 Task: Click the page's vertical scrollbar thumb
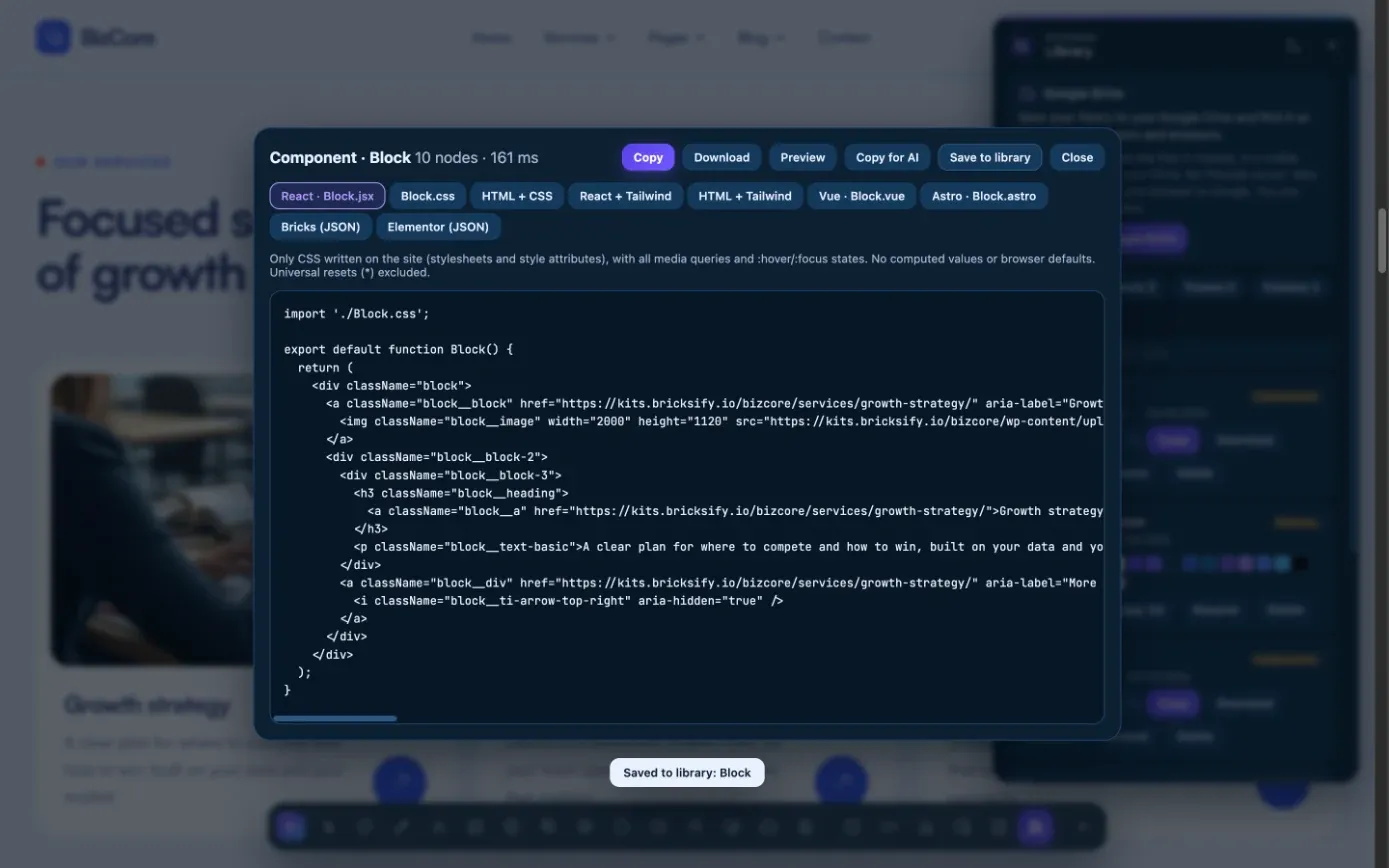[x=1383, y=240]
